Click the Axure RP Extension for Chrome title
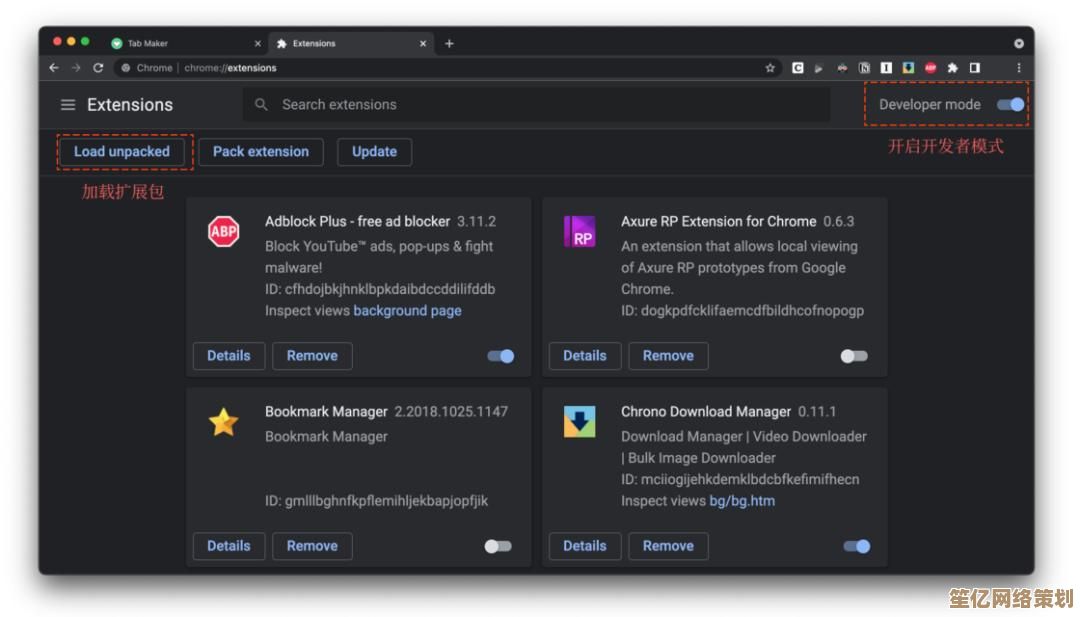The width and height of the screenshot is (1080, 617). click(x=718, y=221)
